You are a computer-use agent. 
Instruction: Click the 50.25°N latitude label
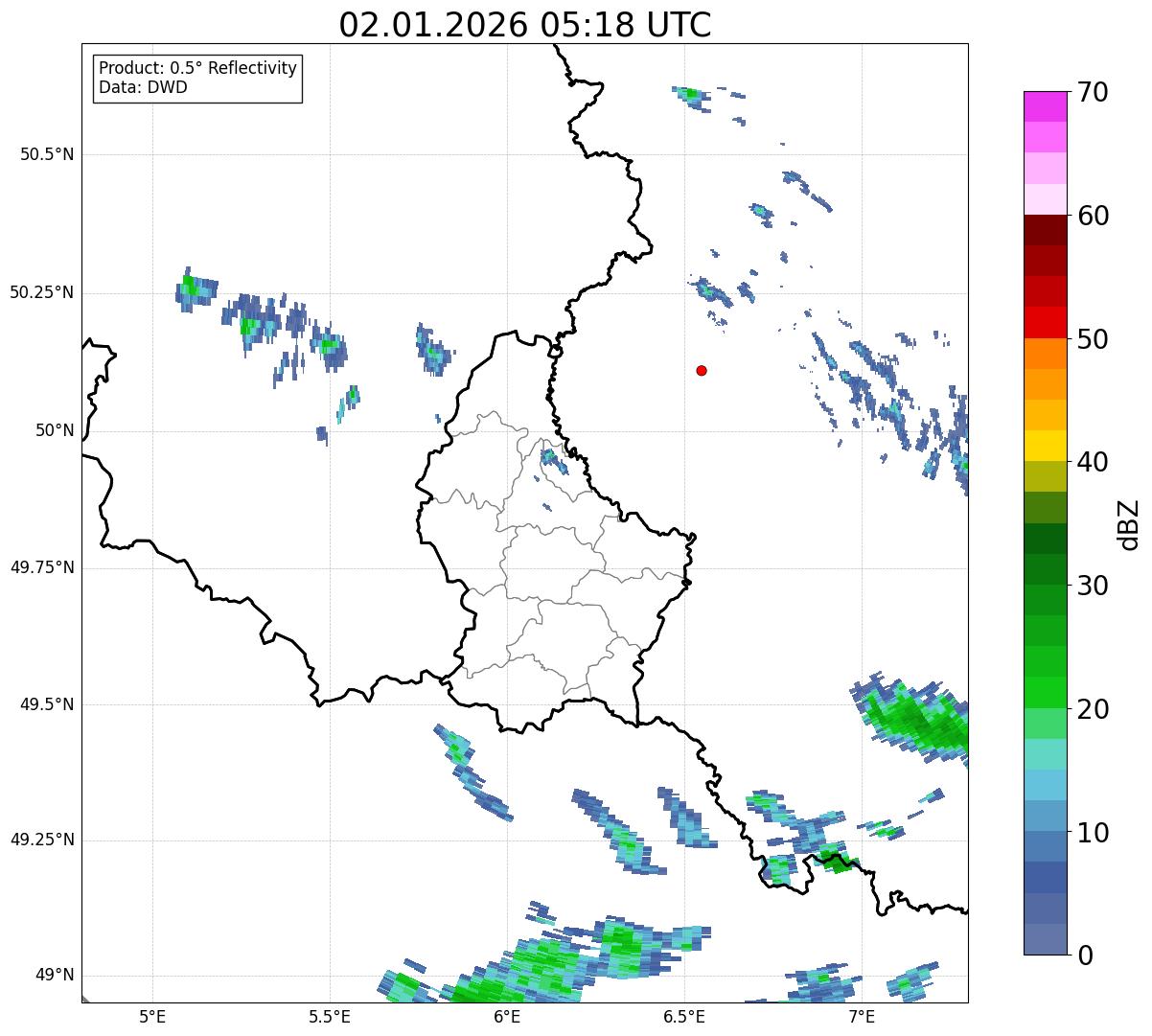click(x=42, y=292)
